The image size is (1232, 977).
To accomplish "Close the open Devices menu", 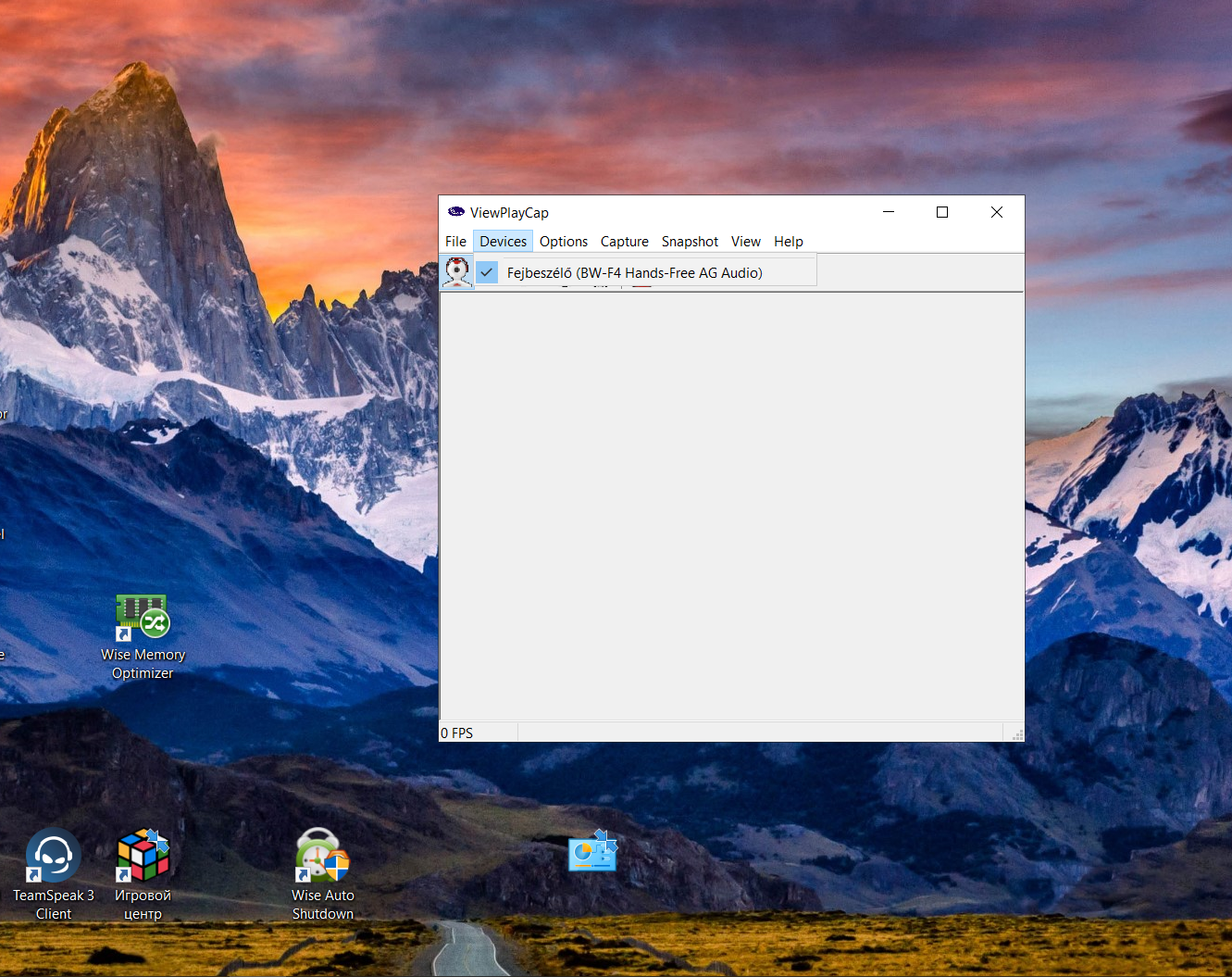I will click(503, 241).
